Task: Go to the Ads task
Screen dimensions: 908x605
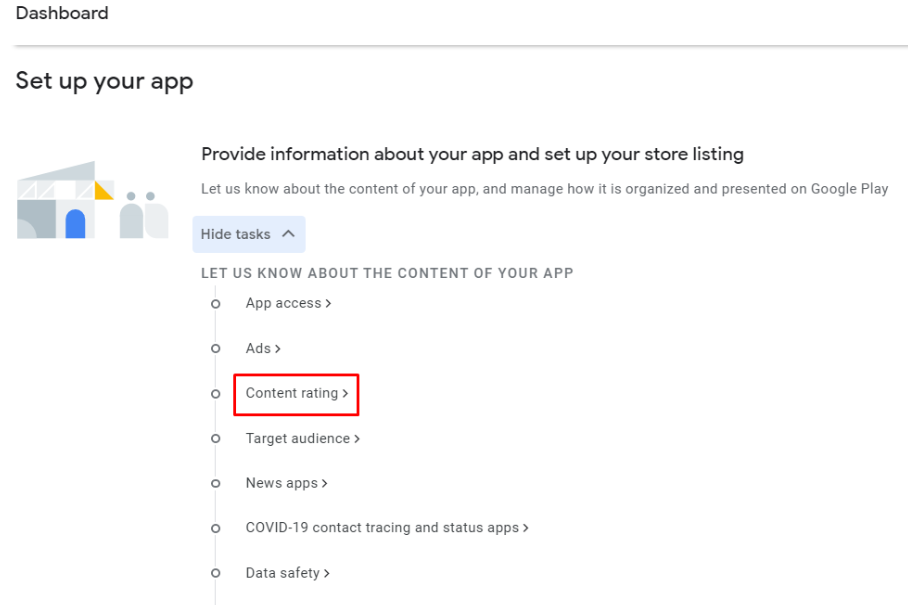Action: pyautogui.click(x=262, y=349)
